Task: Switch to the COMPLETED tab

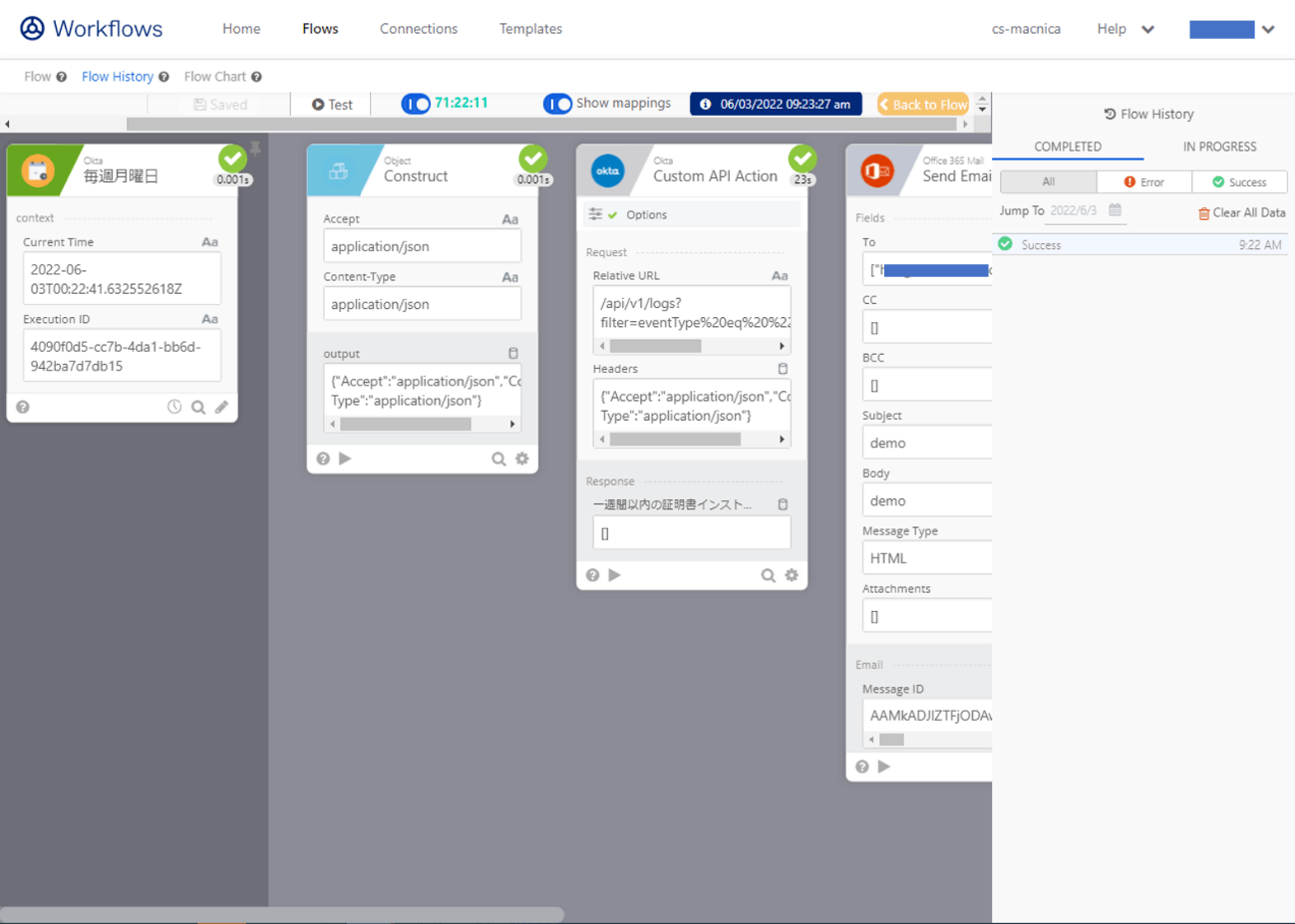Action: point(1068,147)
